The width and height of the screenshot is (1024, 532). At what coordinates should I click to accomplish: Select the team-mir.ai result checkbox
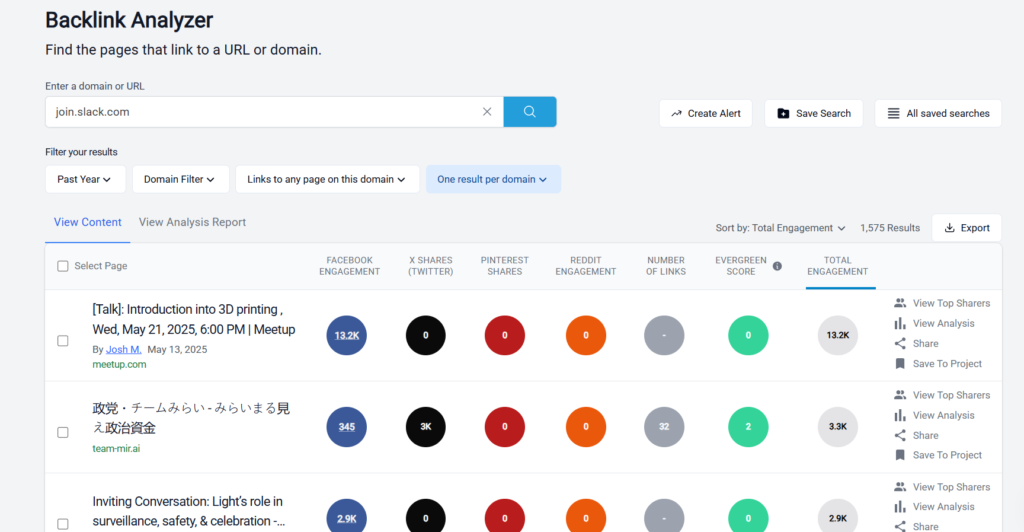[x=63, y=432]
